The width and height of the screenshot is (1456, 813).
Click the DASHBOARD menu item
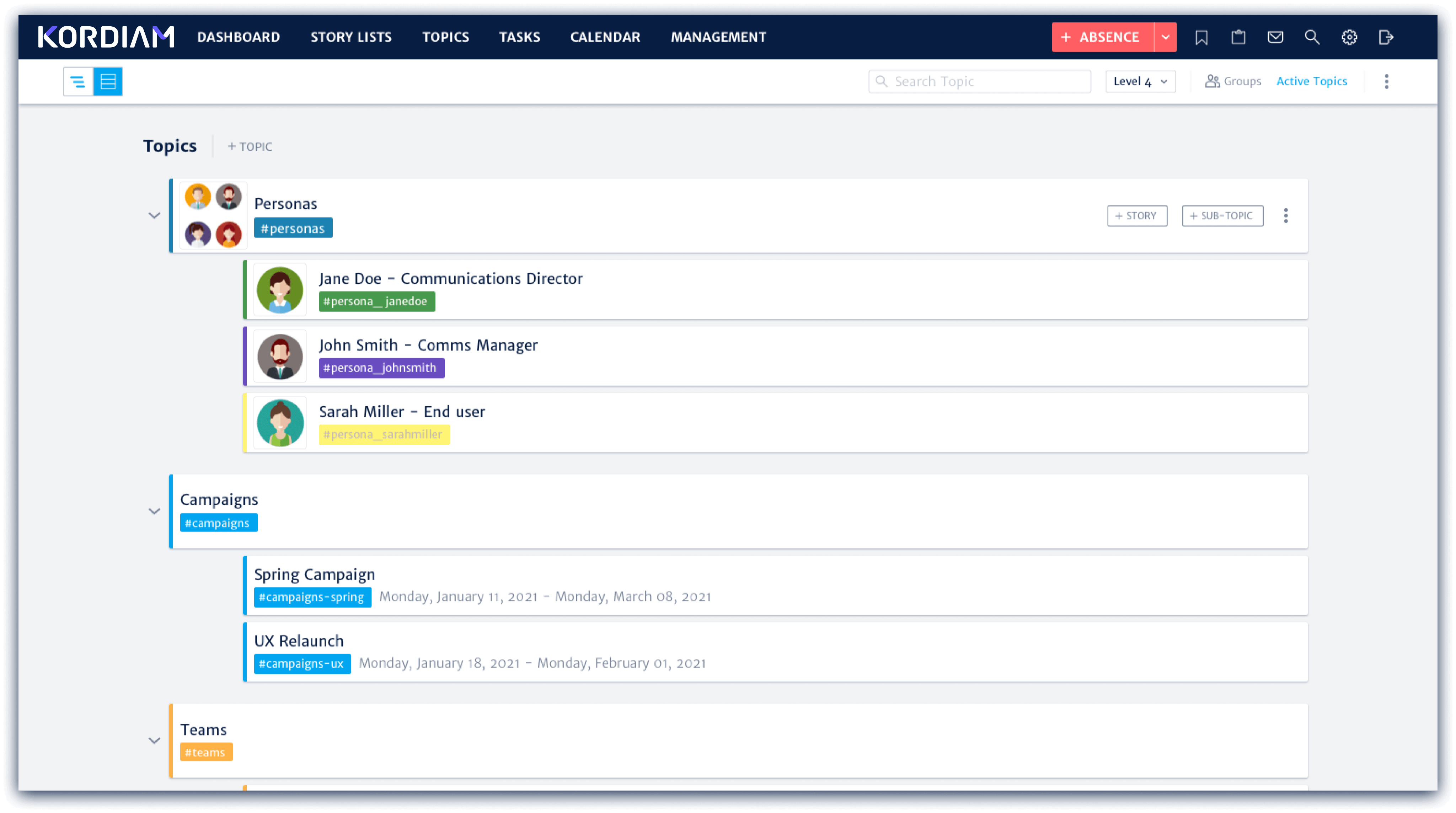(238, 37)
